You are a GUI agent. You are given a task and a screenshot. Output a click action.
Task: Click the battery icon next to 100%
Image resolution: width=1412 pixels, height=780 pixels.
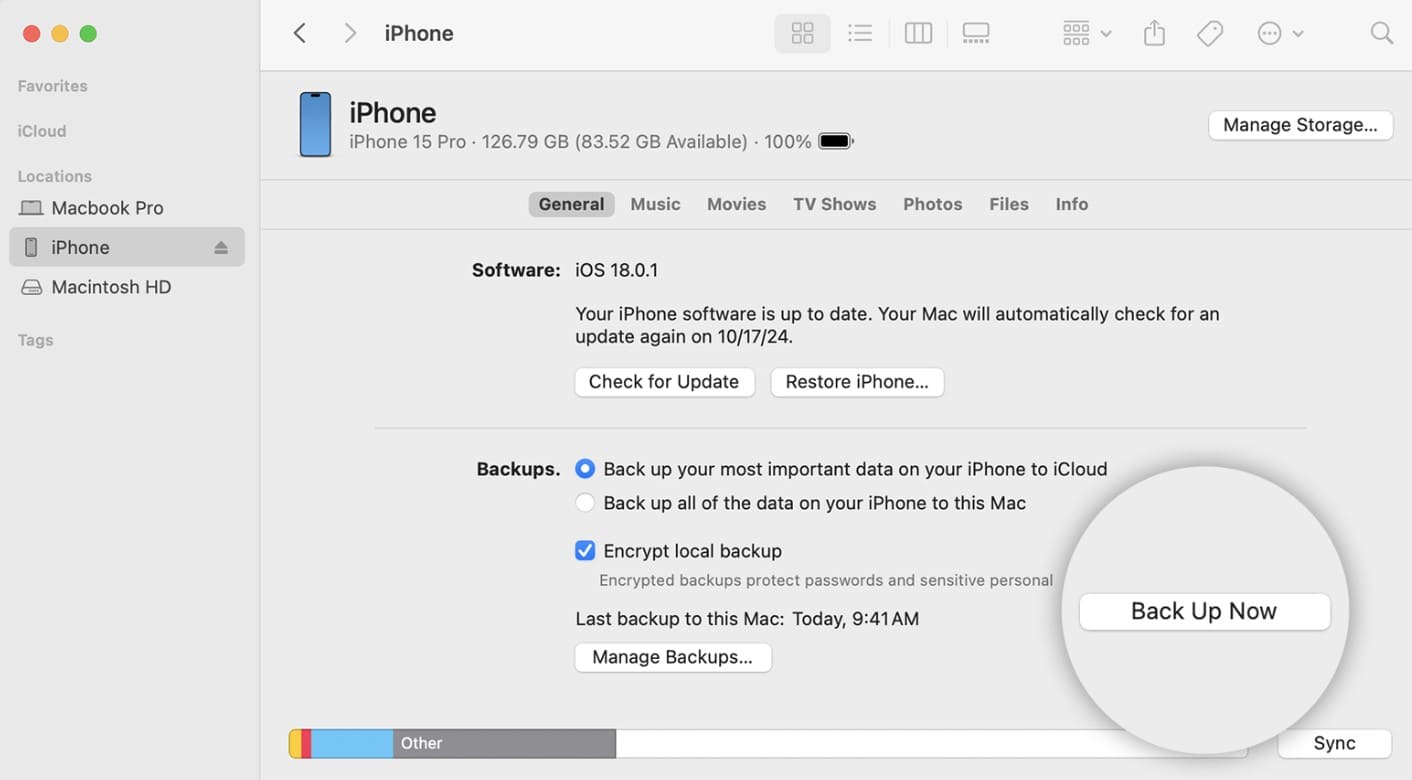836,142
